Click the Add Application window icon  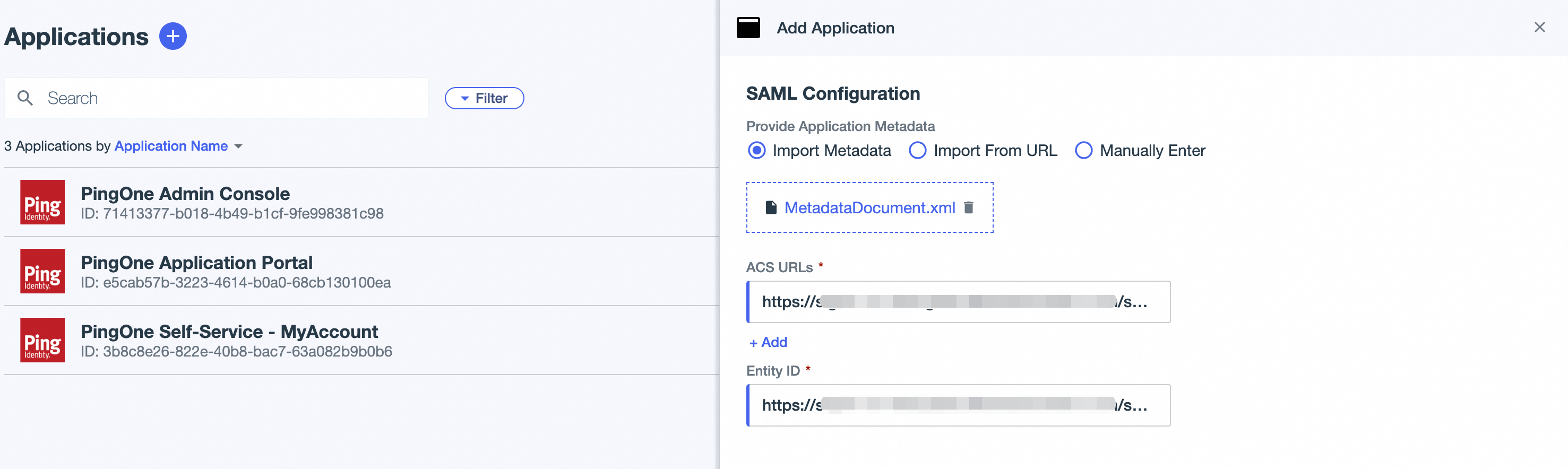[x=748, y=28]
